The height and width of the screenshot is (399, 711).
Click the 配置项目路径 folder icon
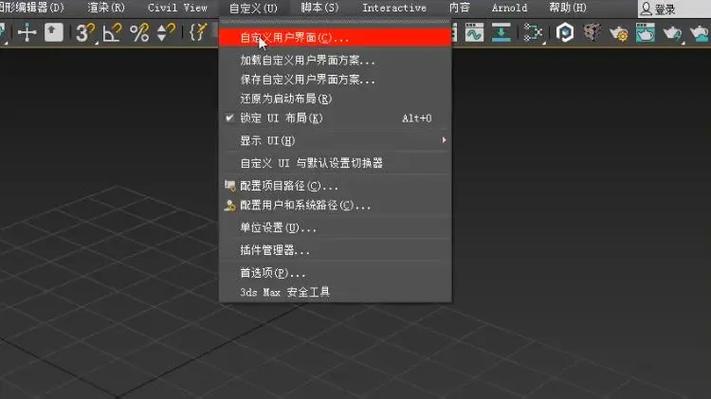click(230, 185)
